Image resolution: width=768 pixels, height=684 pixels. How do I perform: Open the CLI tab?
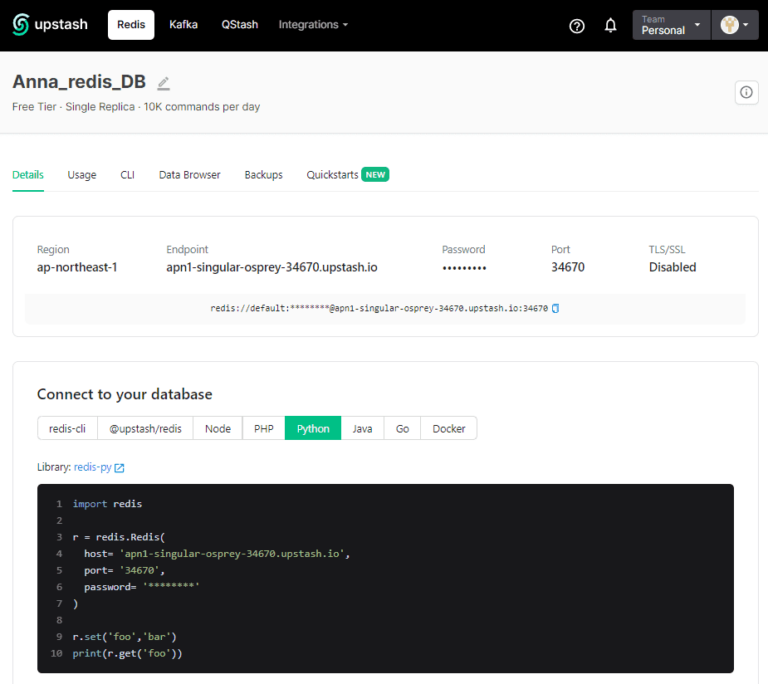pos(127,175)
